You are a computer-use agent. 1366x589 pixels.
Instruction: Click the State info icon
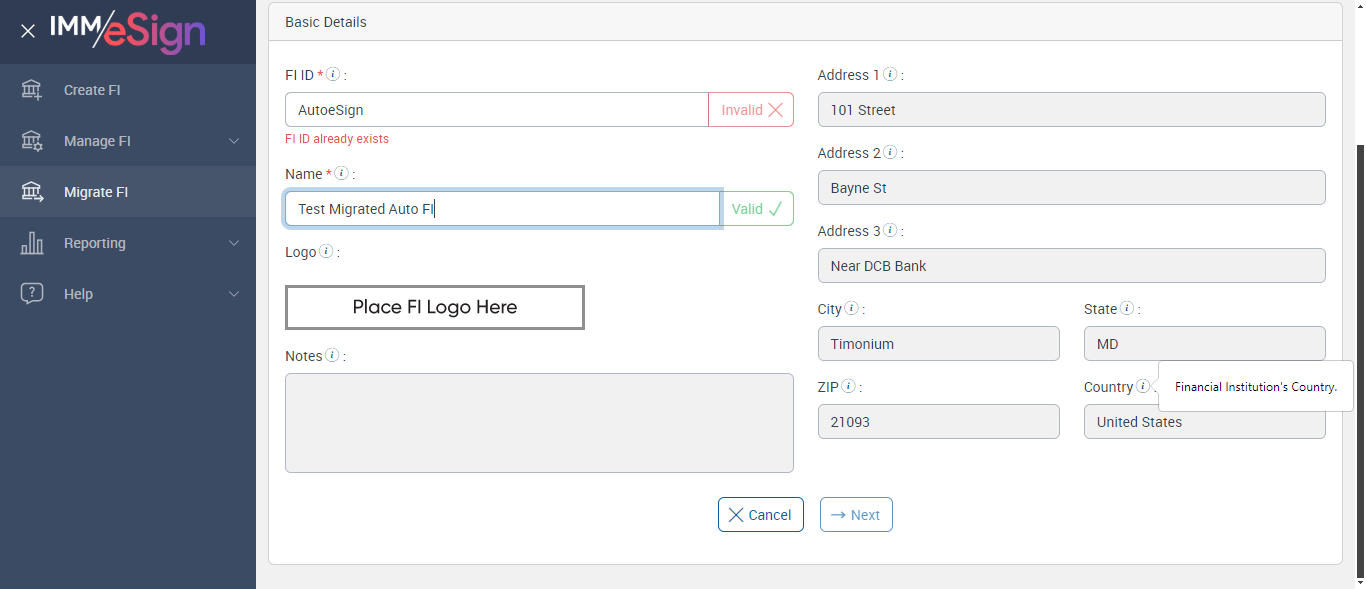[1127, 309]
